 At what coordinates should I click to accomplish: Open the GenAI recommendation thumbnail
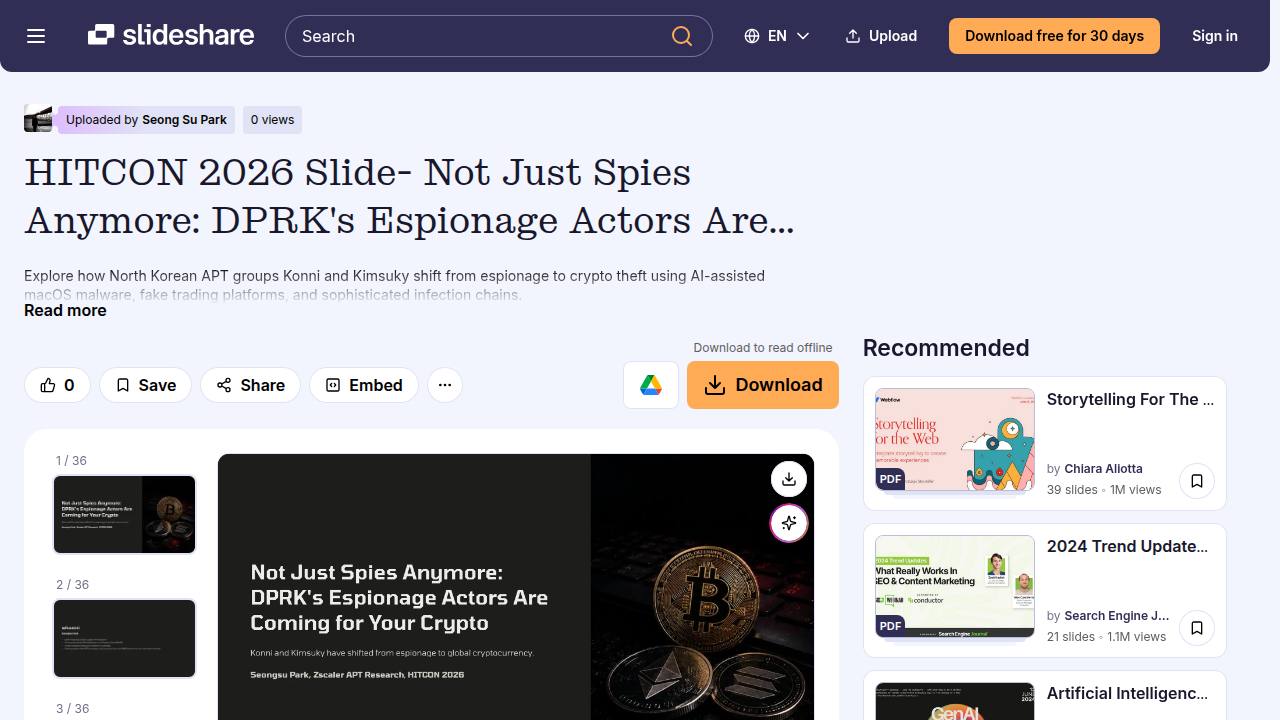(955, 701)
